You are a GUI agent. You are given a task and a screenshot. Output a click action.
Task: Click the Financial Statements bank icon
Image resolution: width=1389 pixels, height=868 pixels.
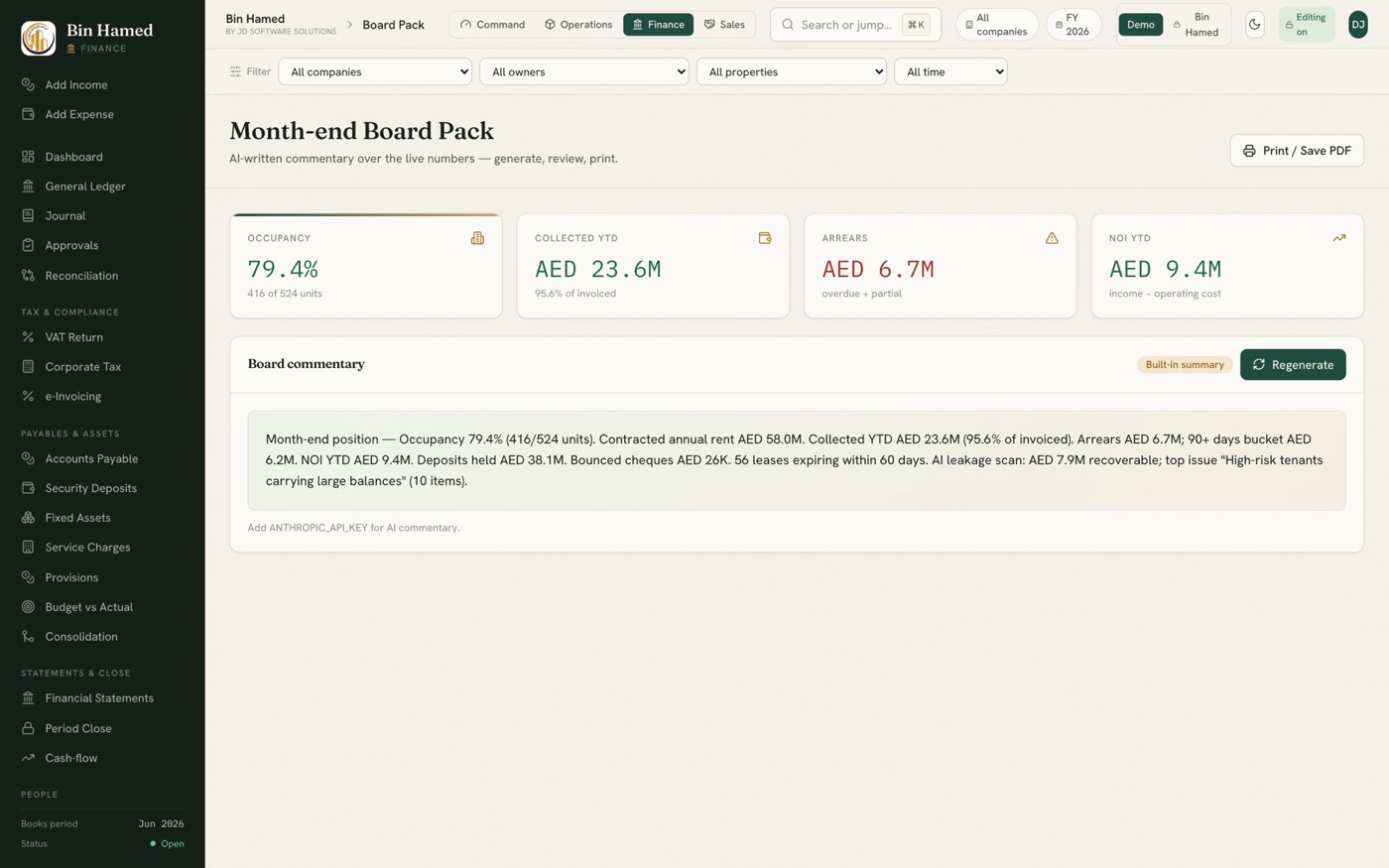click(28, 698)
